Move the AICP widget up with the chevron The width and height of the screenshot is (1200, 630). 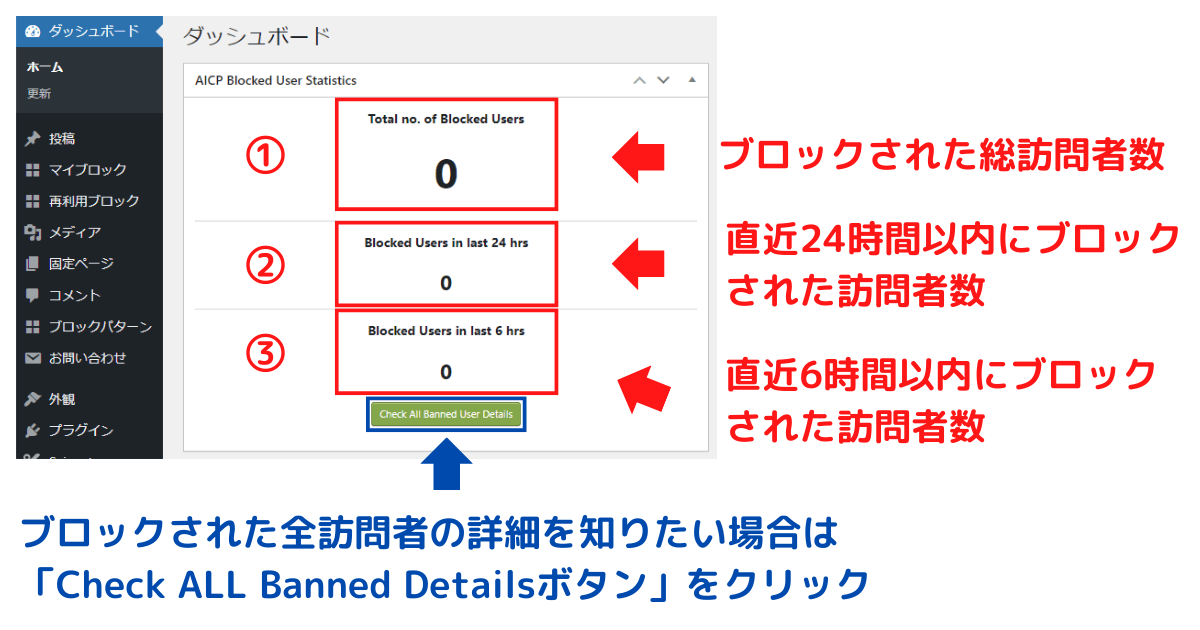[x=638, y=80]
